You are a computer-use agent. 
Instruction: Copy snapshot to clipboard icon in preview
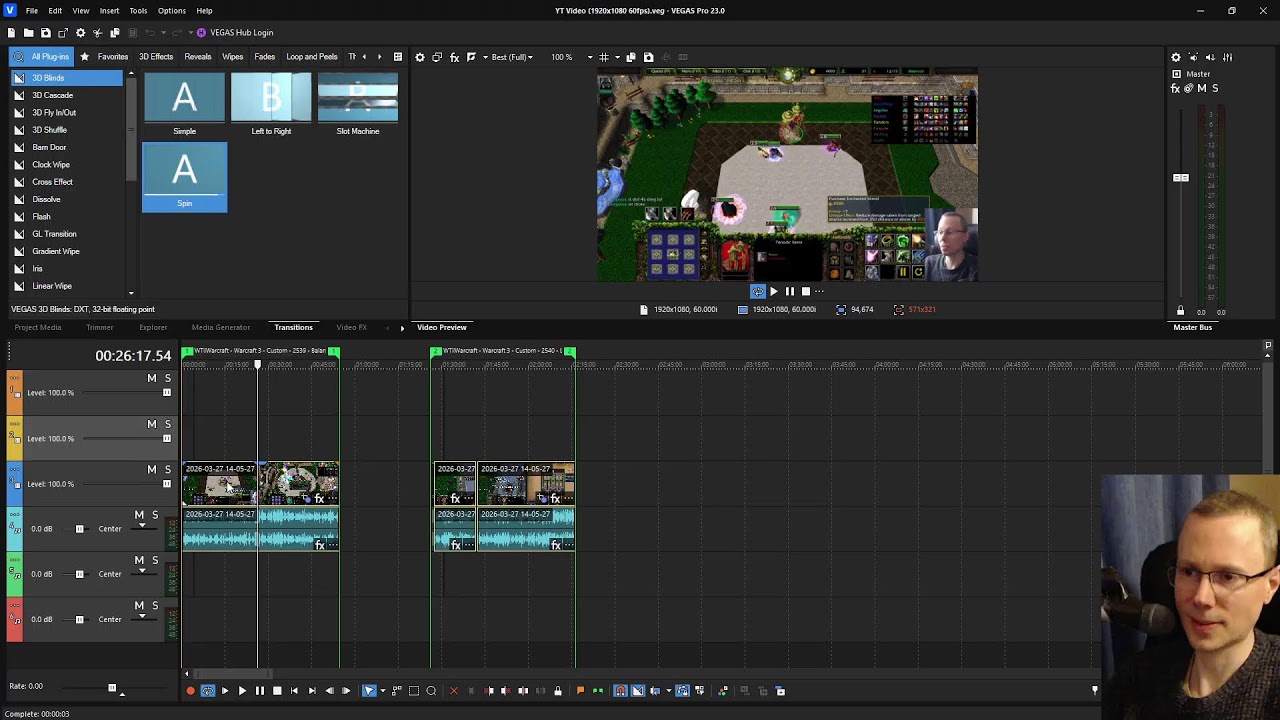pyautogui.click(x=631, y=57)
